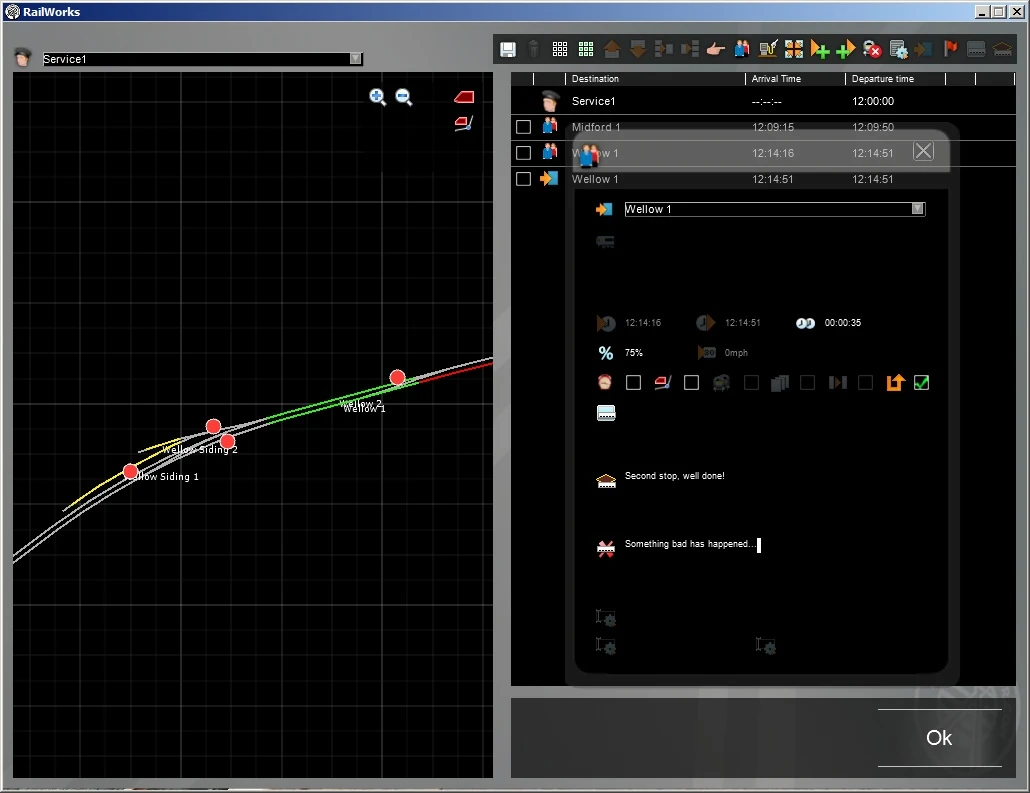Viewport: 1030px width, 793px height.
Task: Select the Midford 1 instruction row
Action: [x=763, y=127]
